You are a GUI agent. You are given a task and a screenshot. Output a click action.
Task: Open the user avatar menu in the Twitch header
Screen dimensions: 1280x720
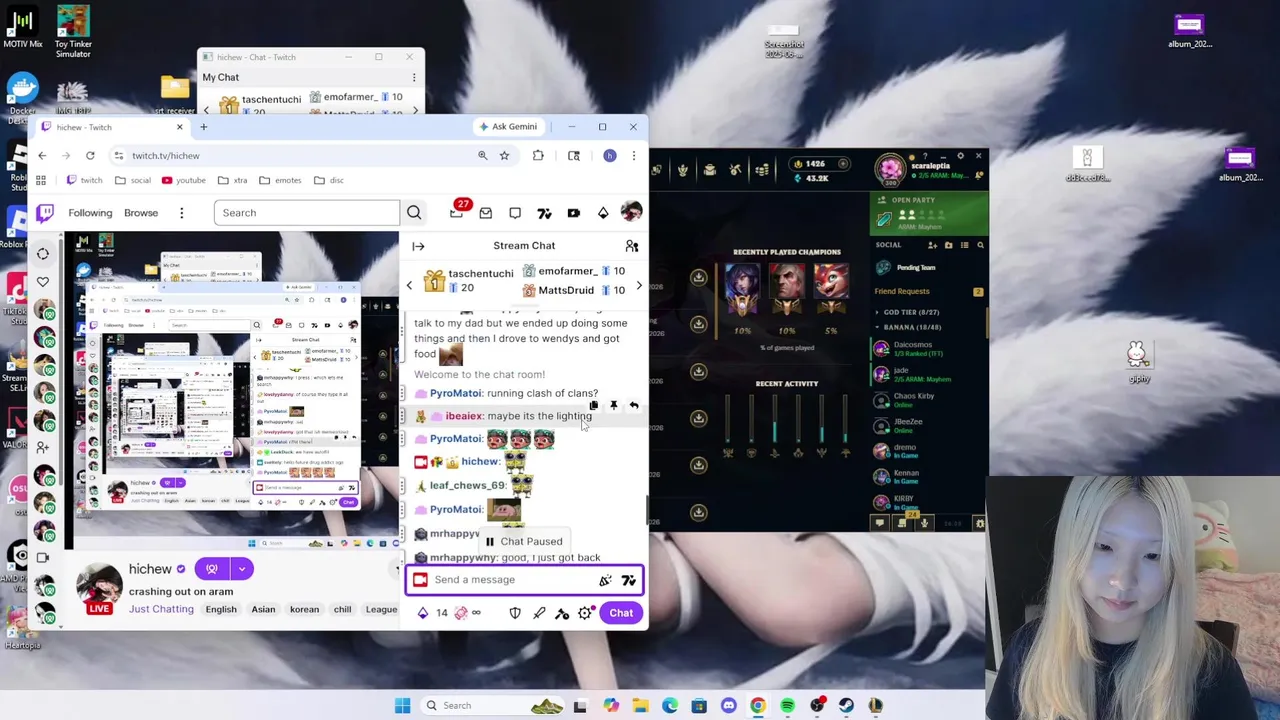click(x=631, y=212)
